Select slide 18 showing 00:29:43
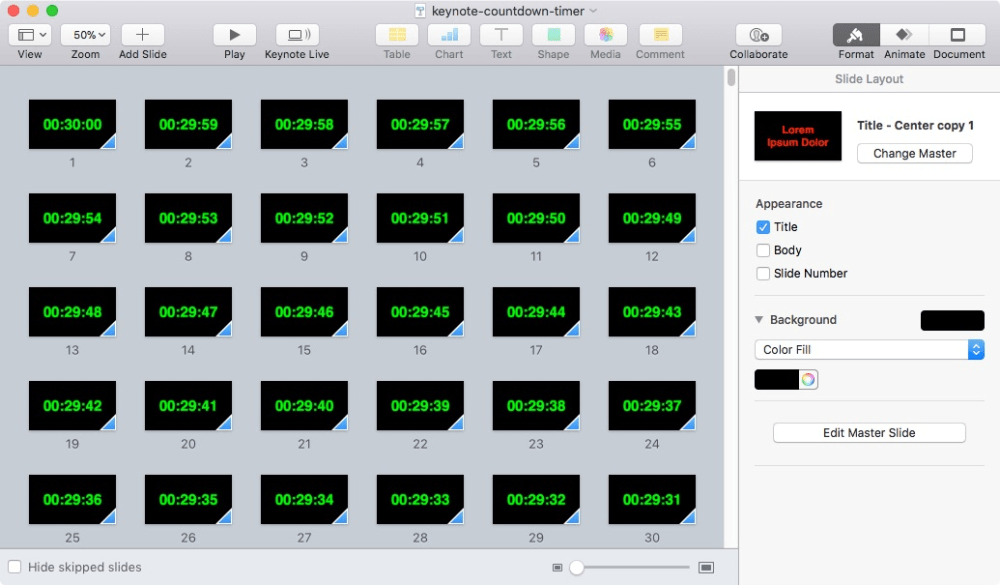 tap(652, 311)
